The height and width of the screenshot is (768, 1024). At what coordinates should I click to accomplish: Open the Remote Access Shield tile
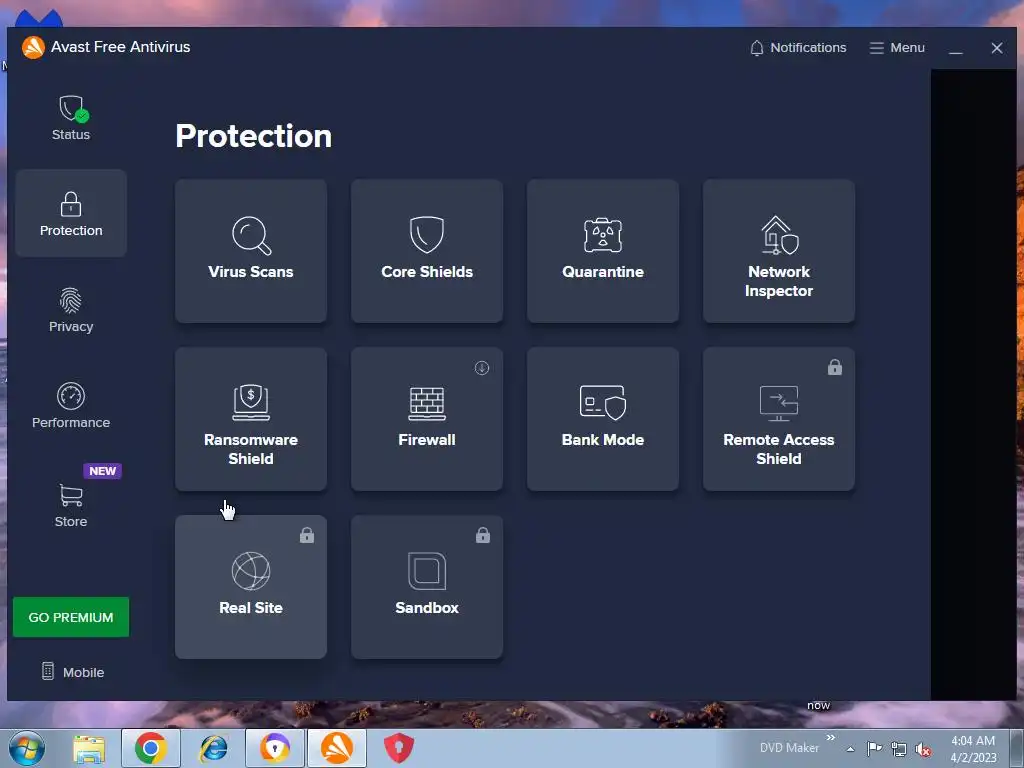(778, 419)
